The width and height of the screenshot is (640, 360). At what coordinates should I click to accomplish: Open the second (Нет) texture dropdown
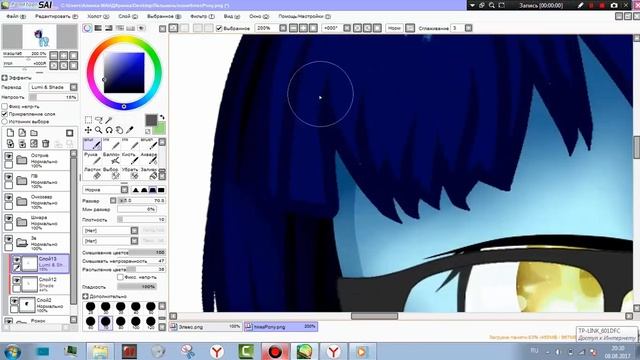click(134, 241)
